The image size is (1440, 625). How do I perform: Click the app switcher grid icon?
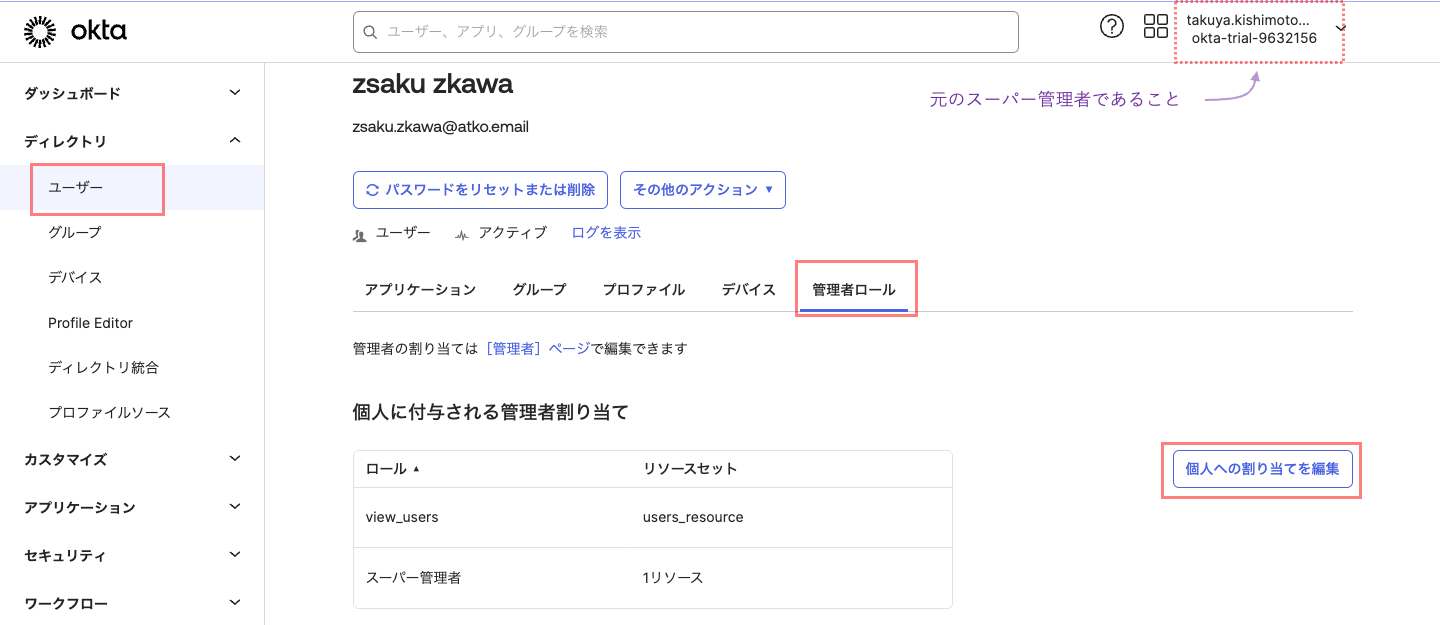pos(1155,26)
